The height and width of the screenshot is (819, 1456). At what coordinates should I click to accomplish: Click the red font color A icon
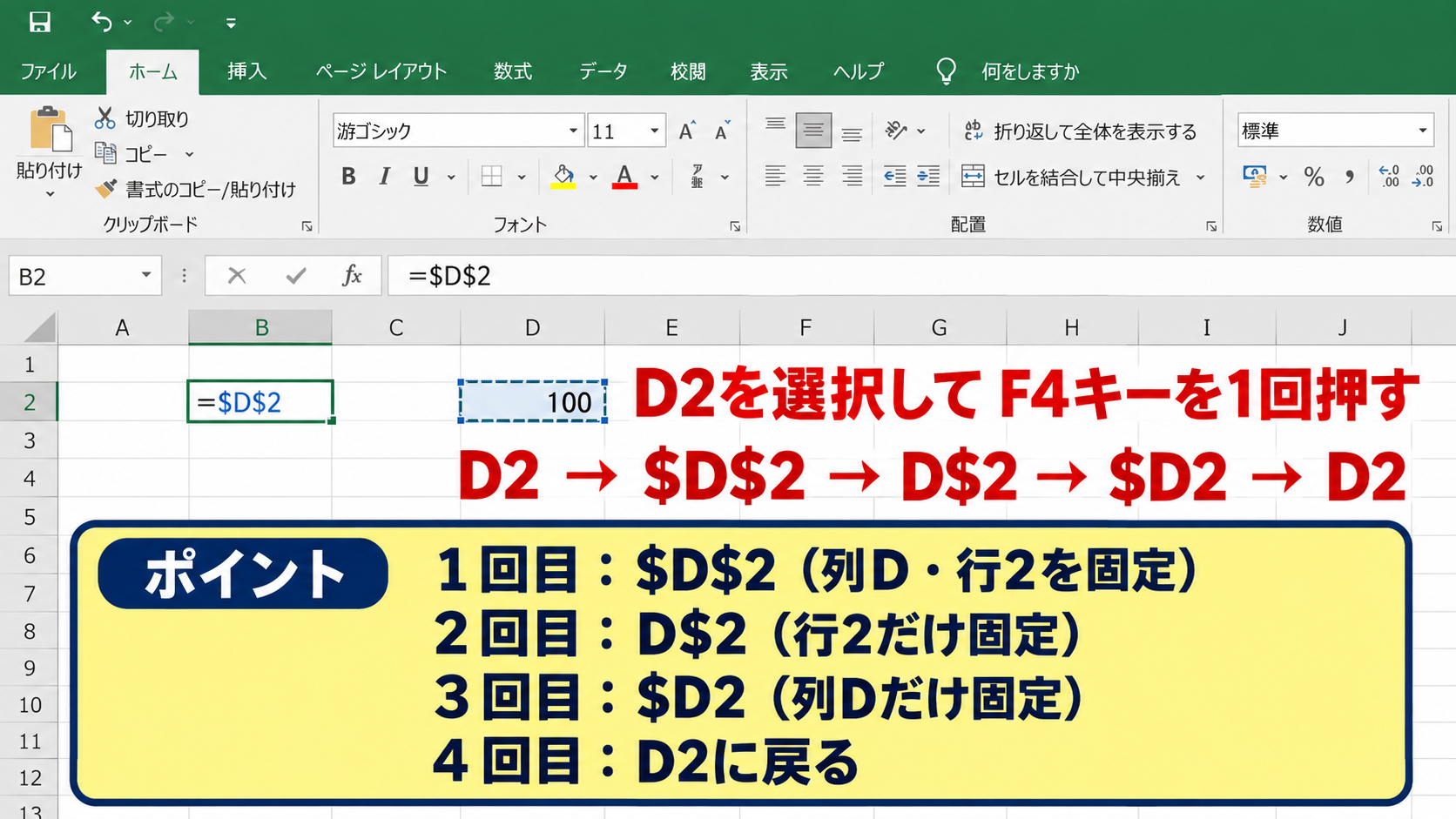point(624,177)
